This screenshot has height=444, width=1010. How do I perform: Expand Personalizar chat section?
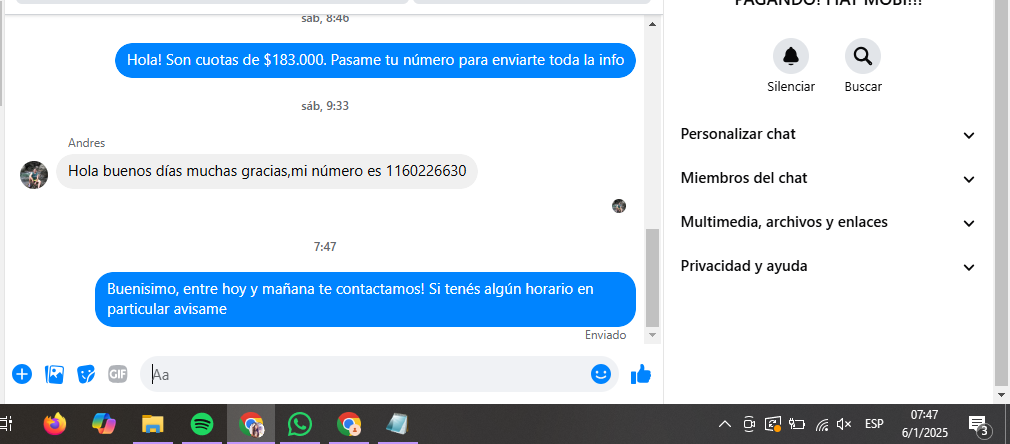point(828,134)
